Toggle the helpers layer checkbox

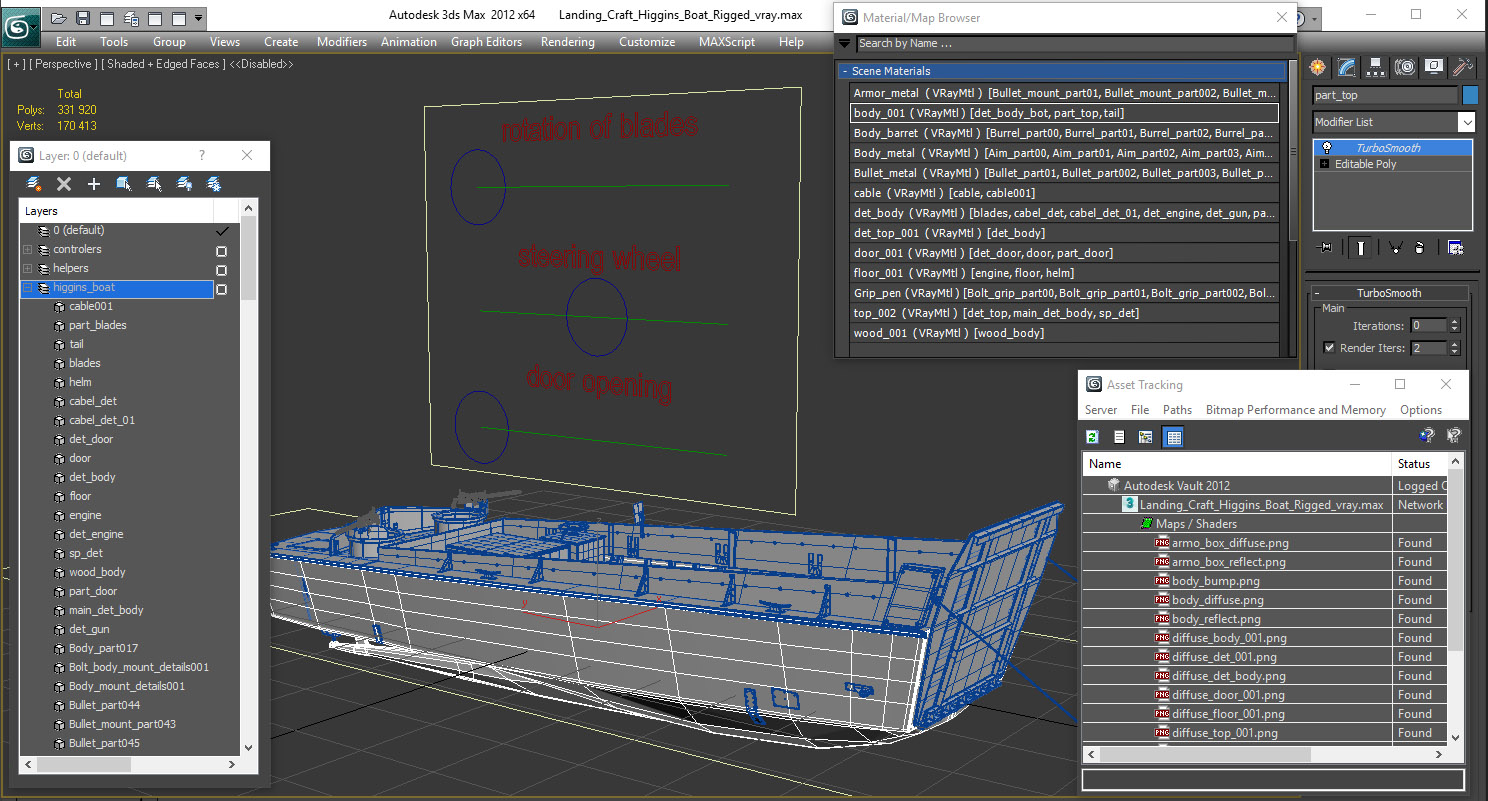point(222,270)
